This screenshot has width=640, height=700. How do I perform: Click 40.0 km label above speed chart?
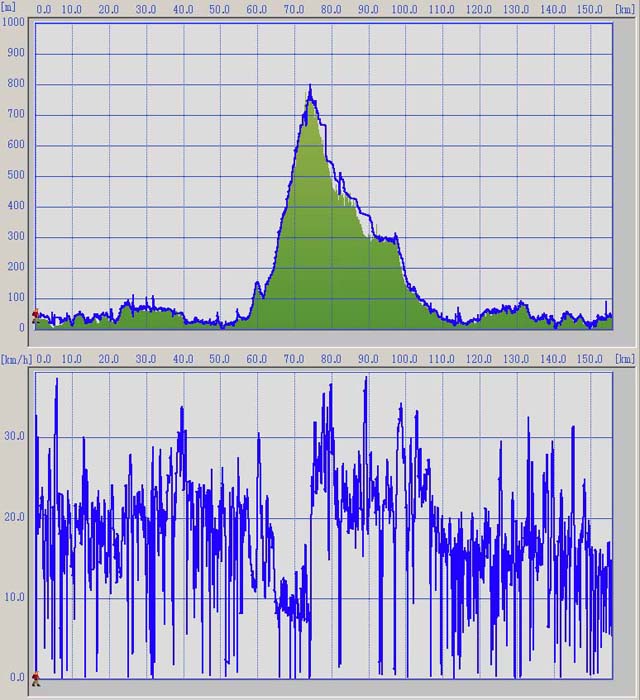click(183, 359)
